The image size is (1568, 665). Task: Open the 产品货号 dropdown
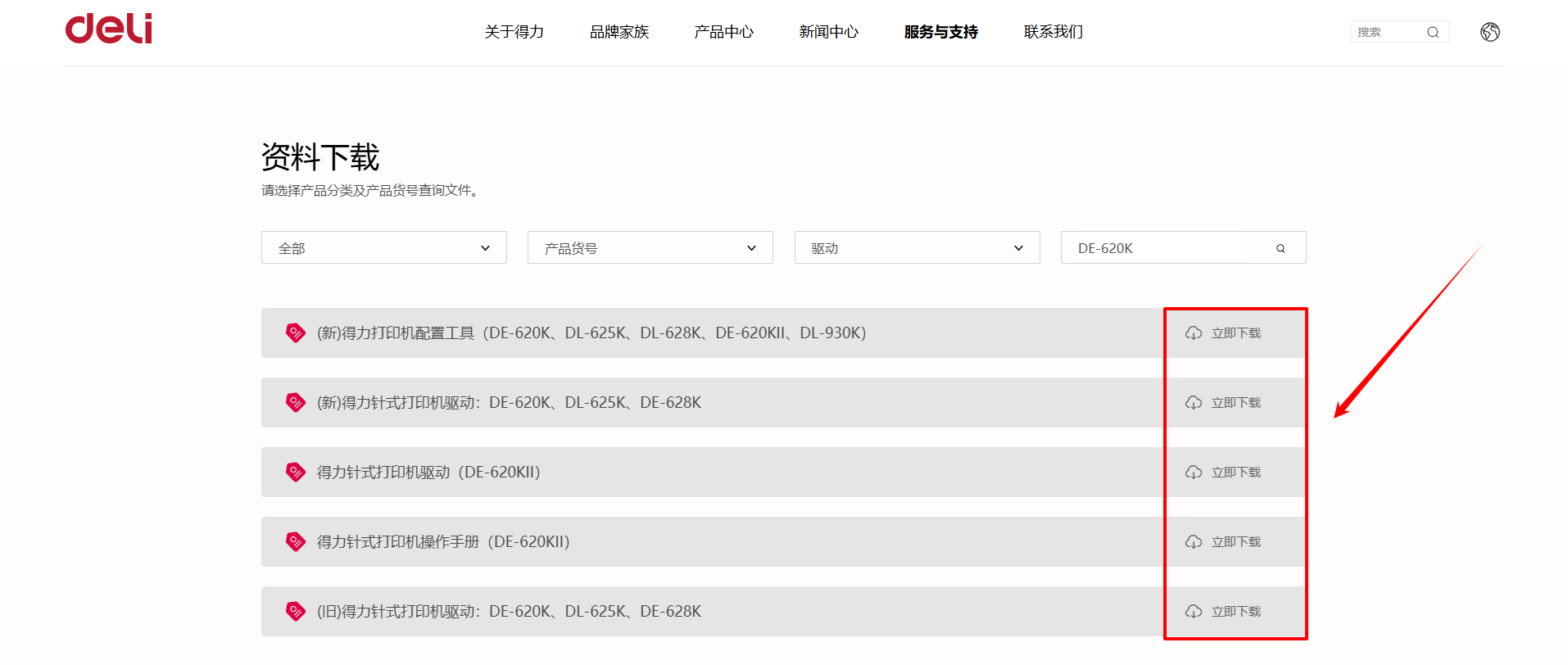[x=650, y=247]
